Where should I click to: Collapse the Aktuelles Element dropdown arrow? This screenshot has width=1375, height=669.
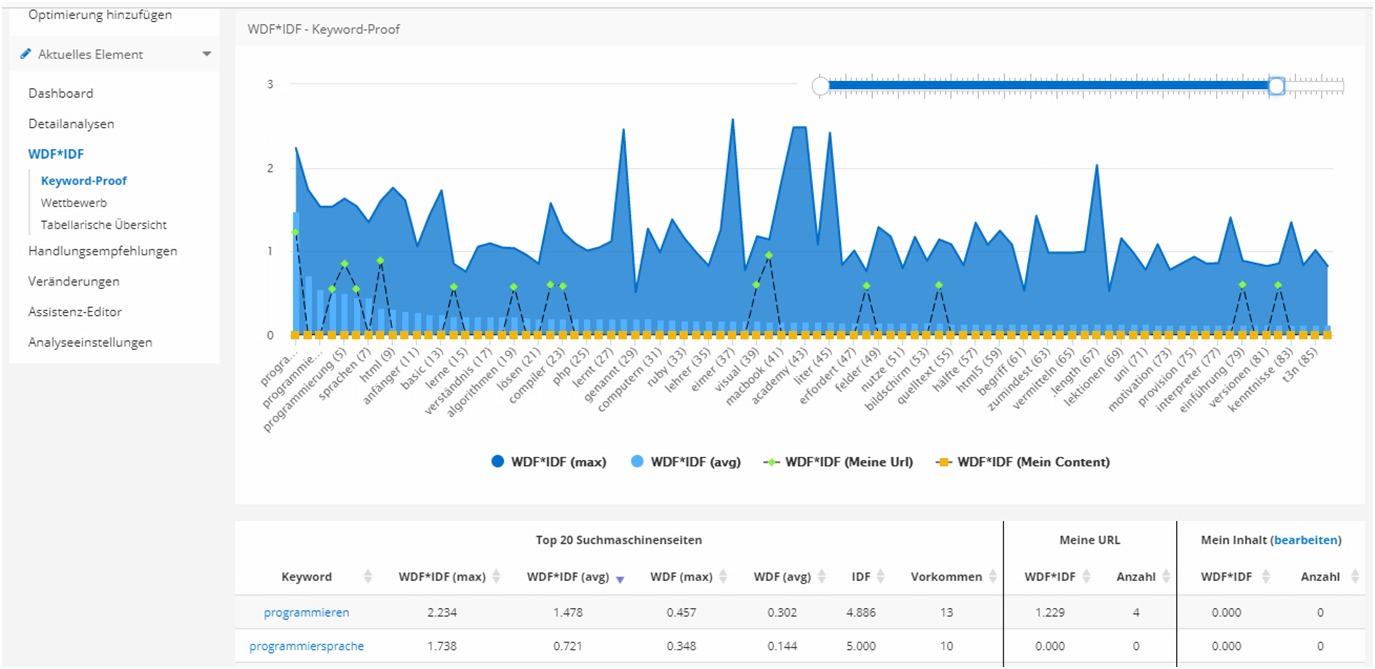206,54
